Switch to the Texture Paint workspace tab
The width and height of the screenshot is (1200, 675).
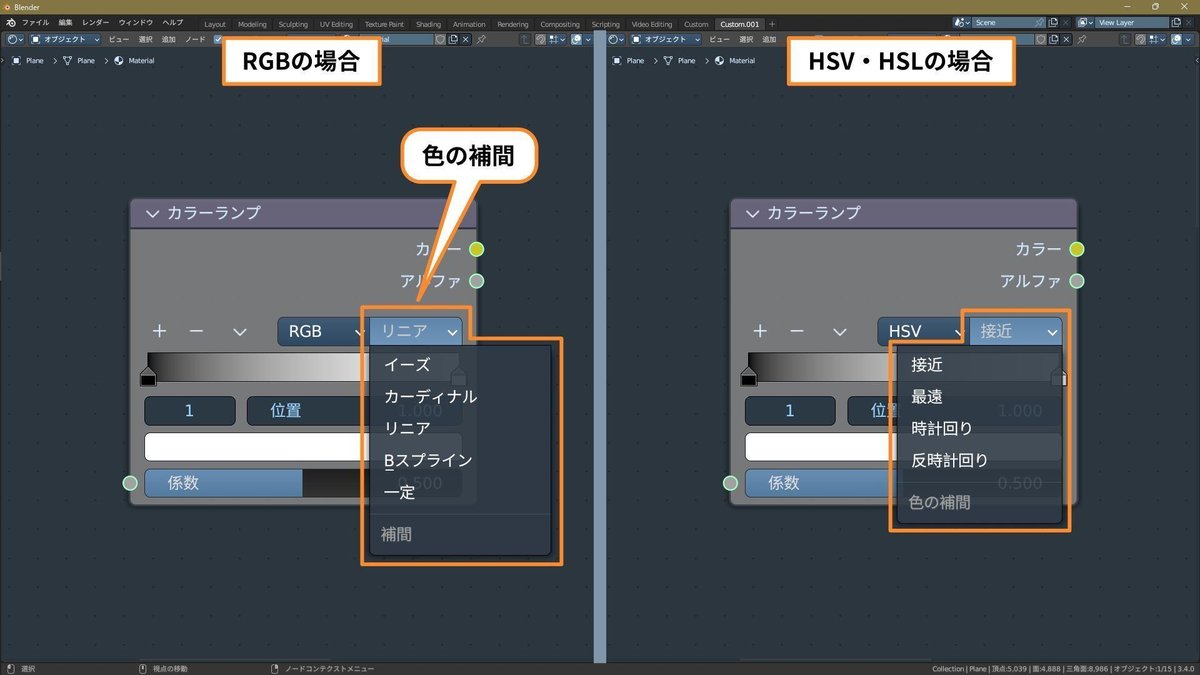[x=384, y=24]
